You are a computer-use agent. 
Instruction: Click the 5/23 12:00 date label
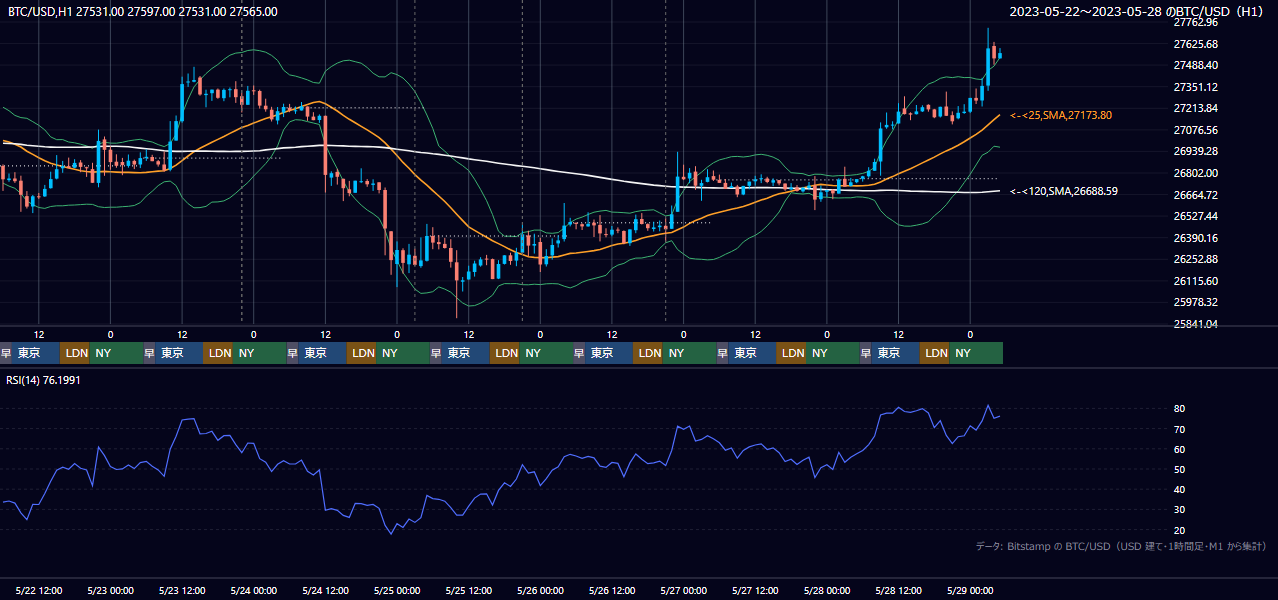[x=182, y=590]
